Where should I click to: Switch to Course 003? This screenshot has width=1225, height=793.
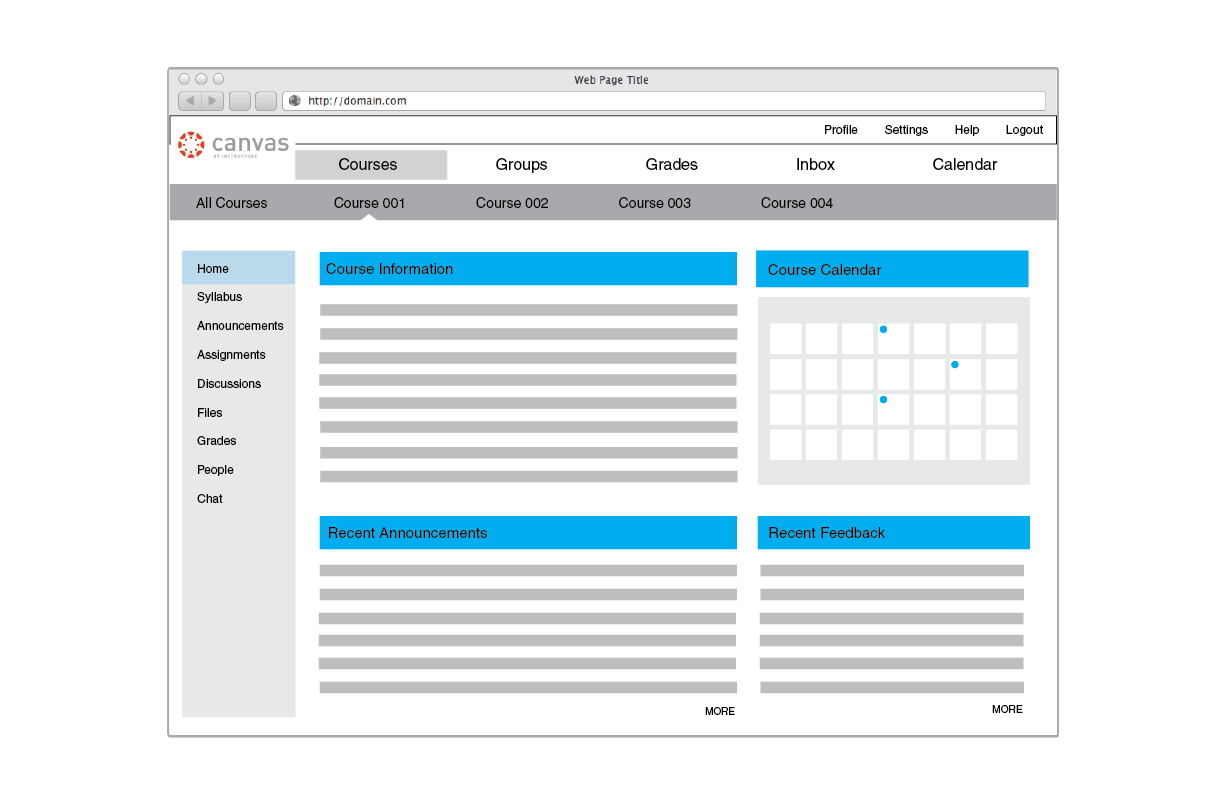pyautogui.click(x=655, y=203)
